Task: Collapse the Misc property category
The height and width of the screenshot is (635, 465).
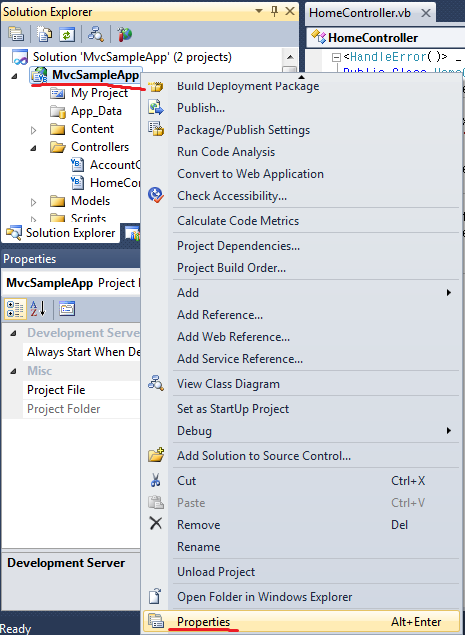Action: [x=13, y=371]
